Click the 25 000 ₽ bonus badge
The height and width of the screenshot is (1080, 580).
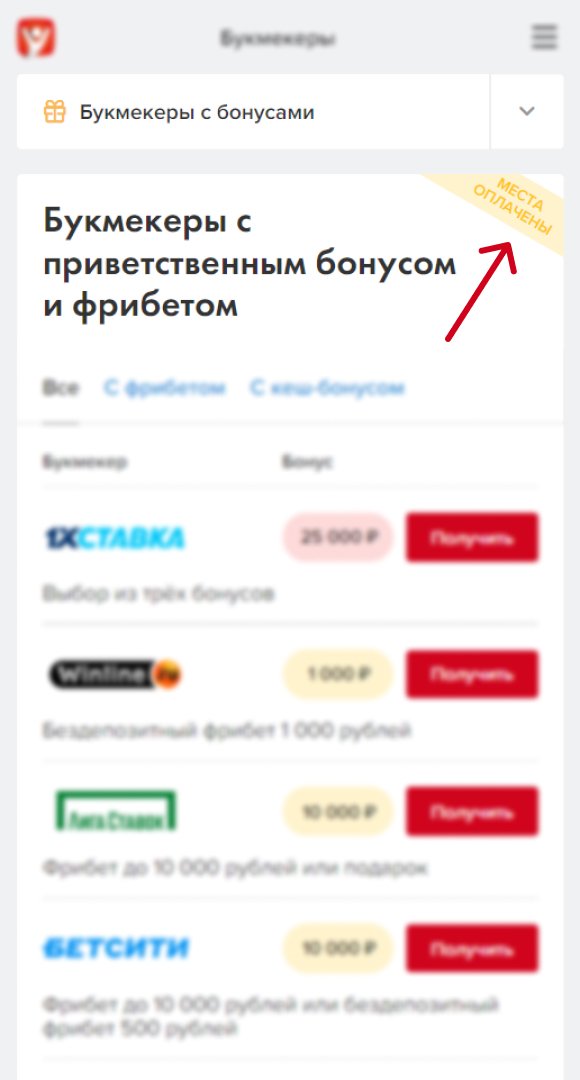pos(338,537)
